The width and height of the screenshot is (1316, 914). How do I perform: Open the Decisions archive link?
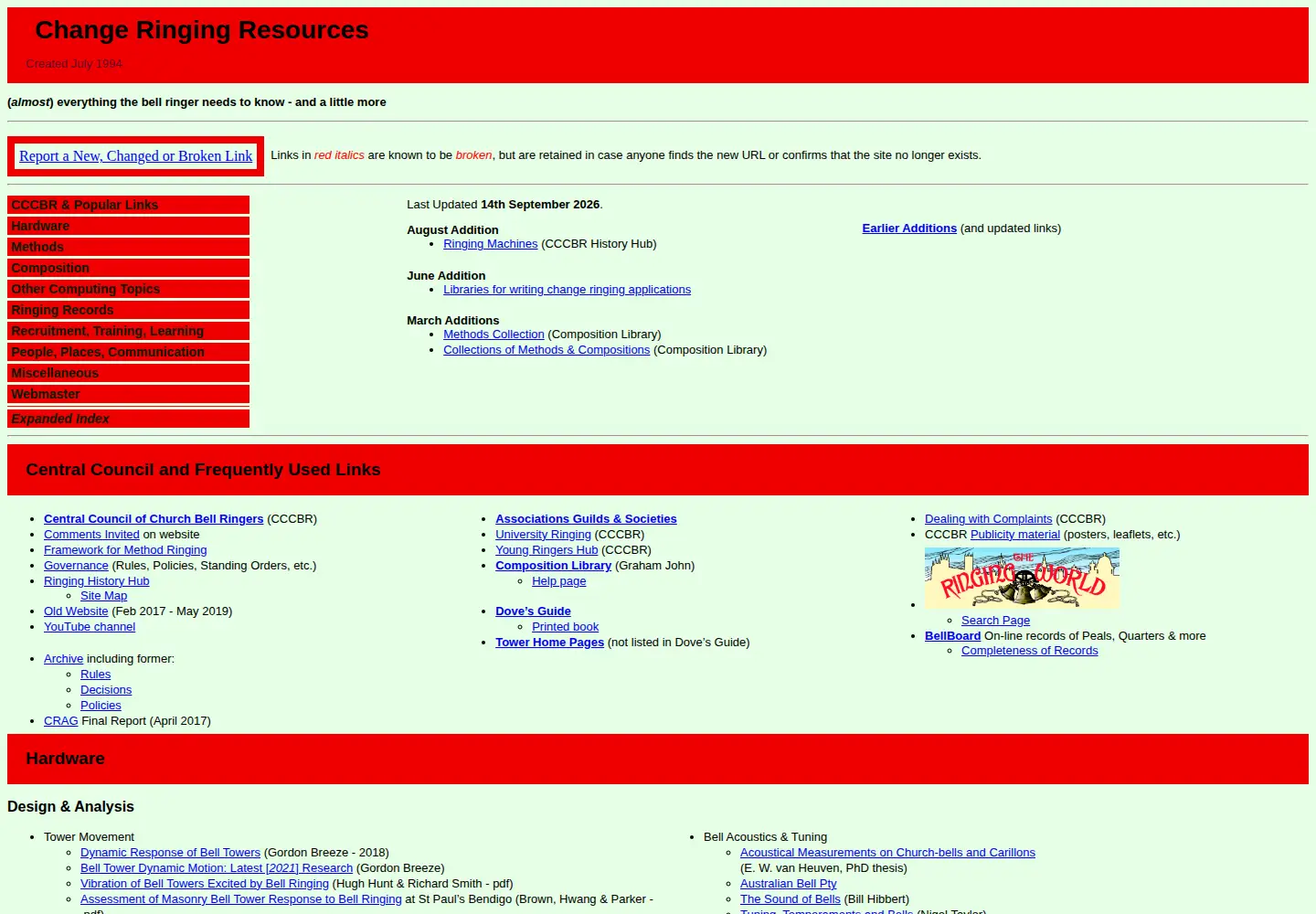click(x=106, y=690)
